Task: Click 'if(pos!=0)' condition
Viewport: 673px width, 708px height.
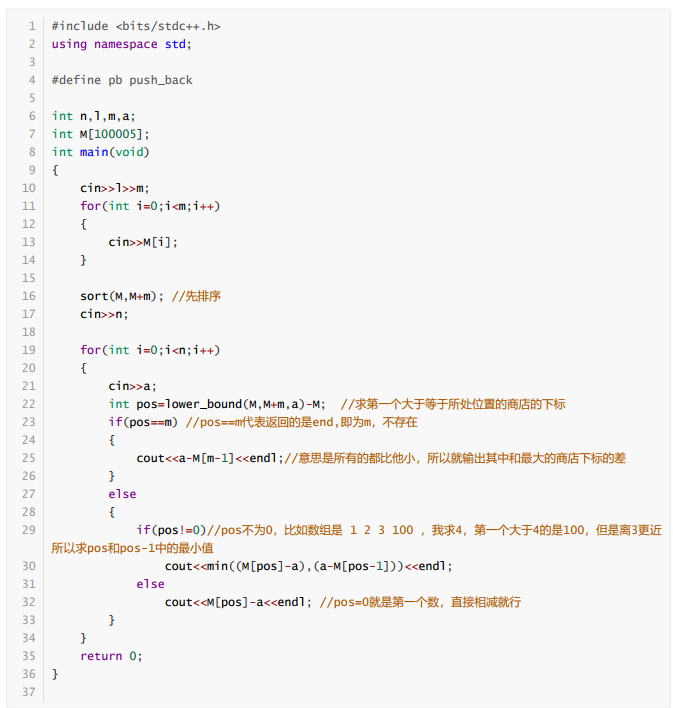Action: 171,530
